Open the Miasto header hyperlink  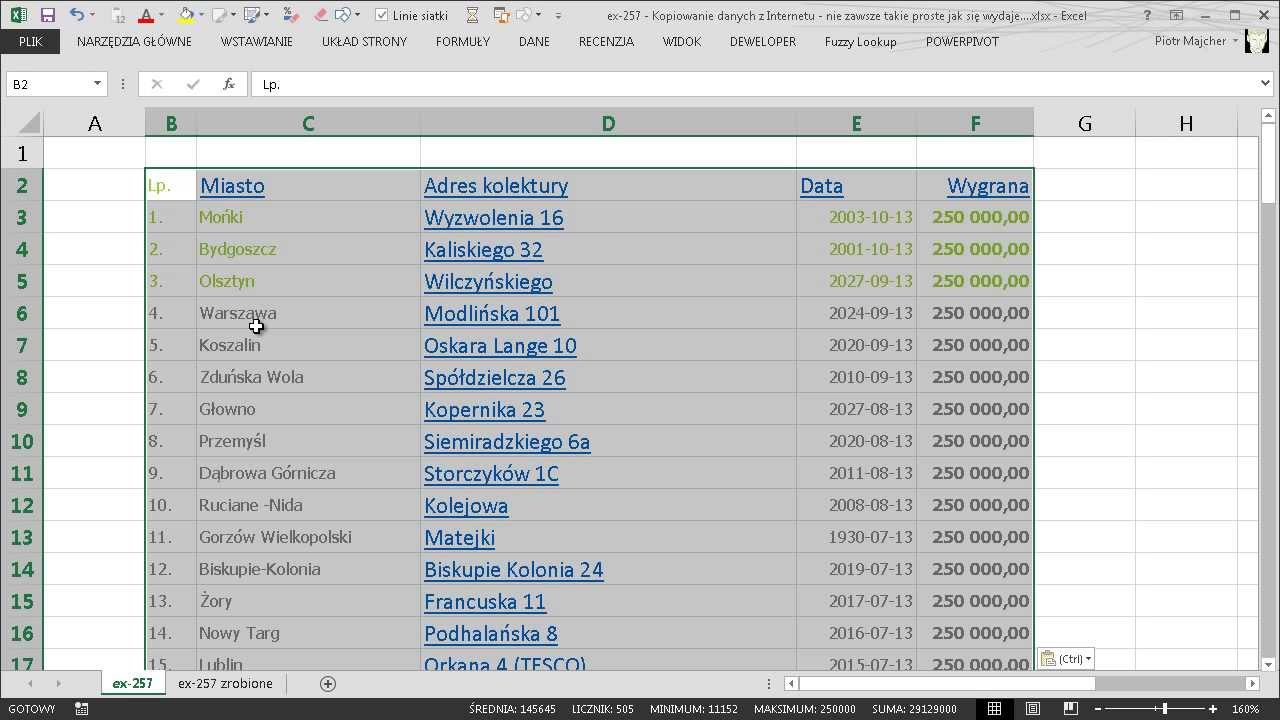tap(232, 186)
